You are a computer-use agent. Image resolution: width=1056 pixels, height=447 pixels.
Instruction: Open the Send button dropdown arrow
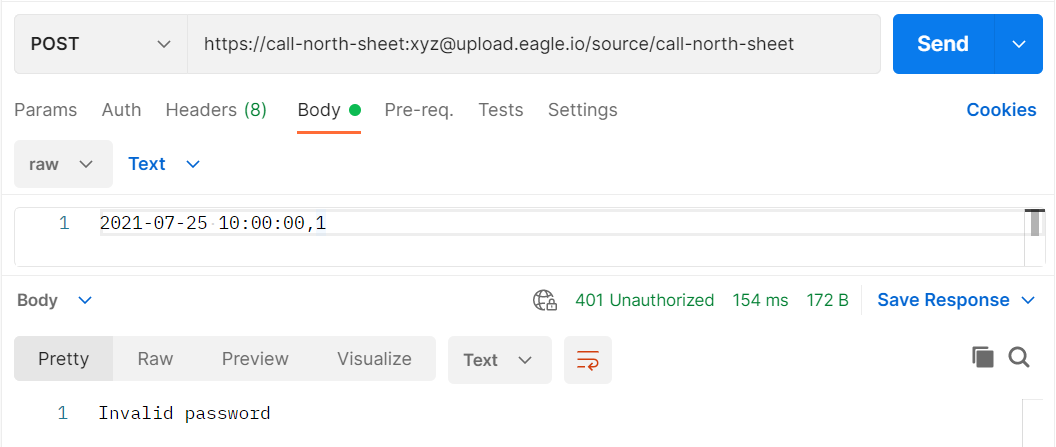(x=1018, y=44)
